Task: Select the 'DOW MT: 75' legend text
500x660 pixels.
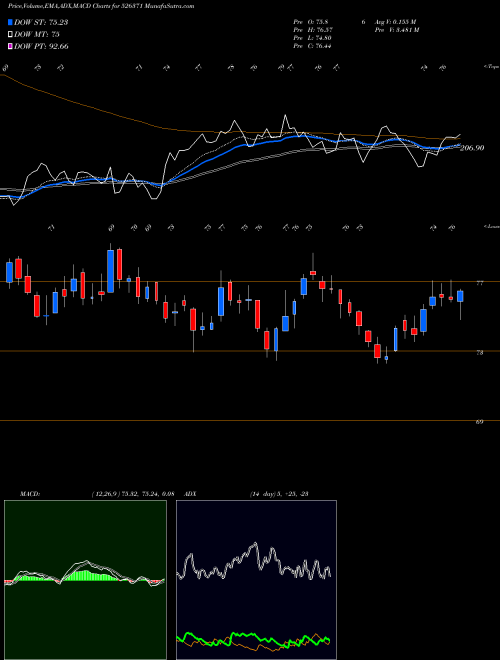Action: 37,34
